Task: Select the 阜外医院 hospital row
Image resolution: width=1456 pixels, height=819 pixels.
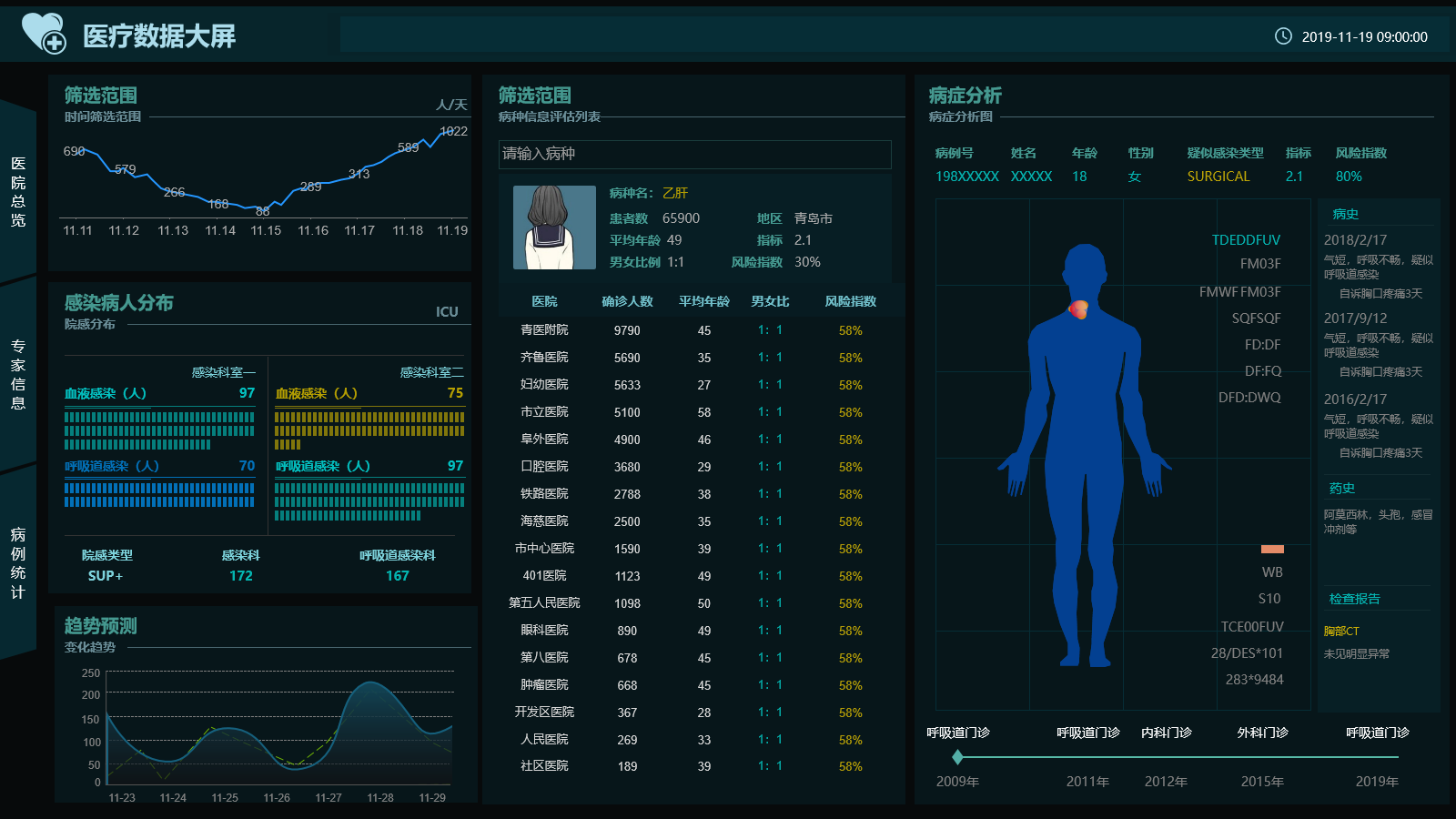Action: pos(695,440)
